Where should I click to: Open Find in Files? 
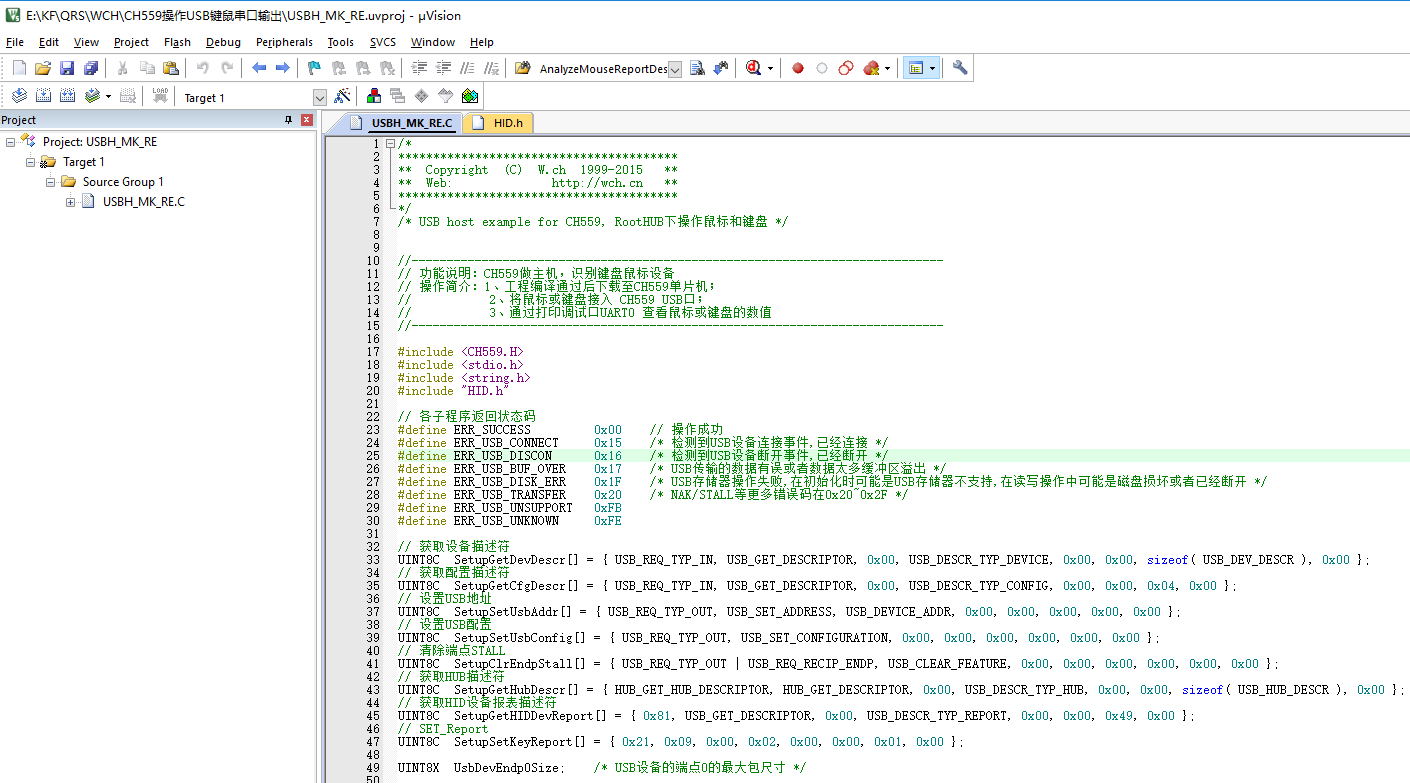click(523, 68)
